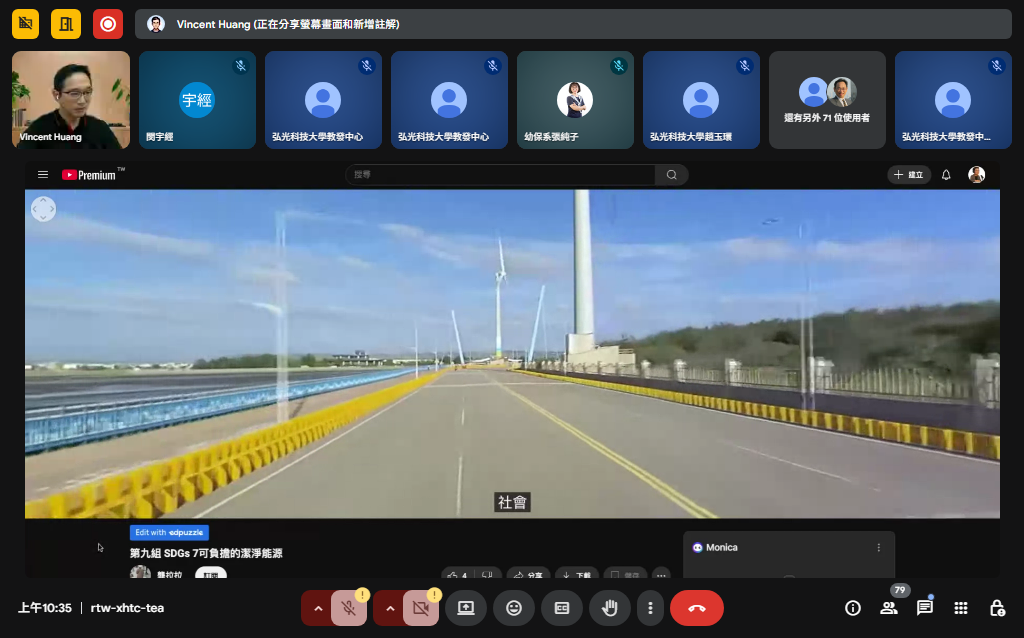Click the channel avatar under video title
This screenshot has width=1024, height=638.
coord(140,573)
